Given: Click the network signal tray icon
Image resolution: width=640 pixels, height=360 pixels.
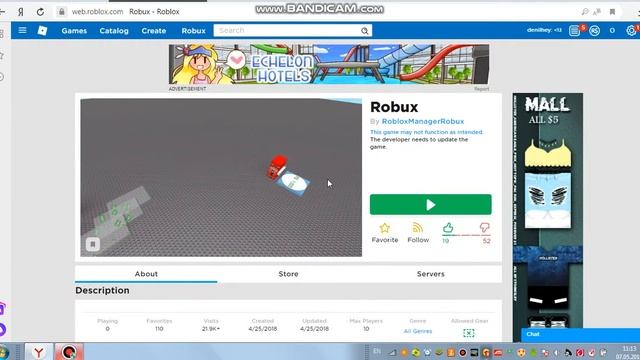Looking at the screenshot, I should (x=392, y=353).
